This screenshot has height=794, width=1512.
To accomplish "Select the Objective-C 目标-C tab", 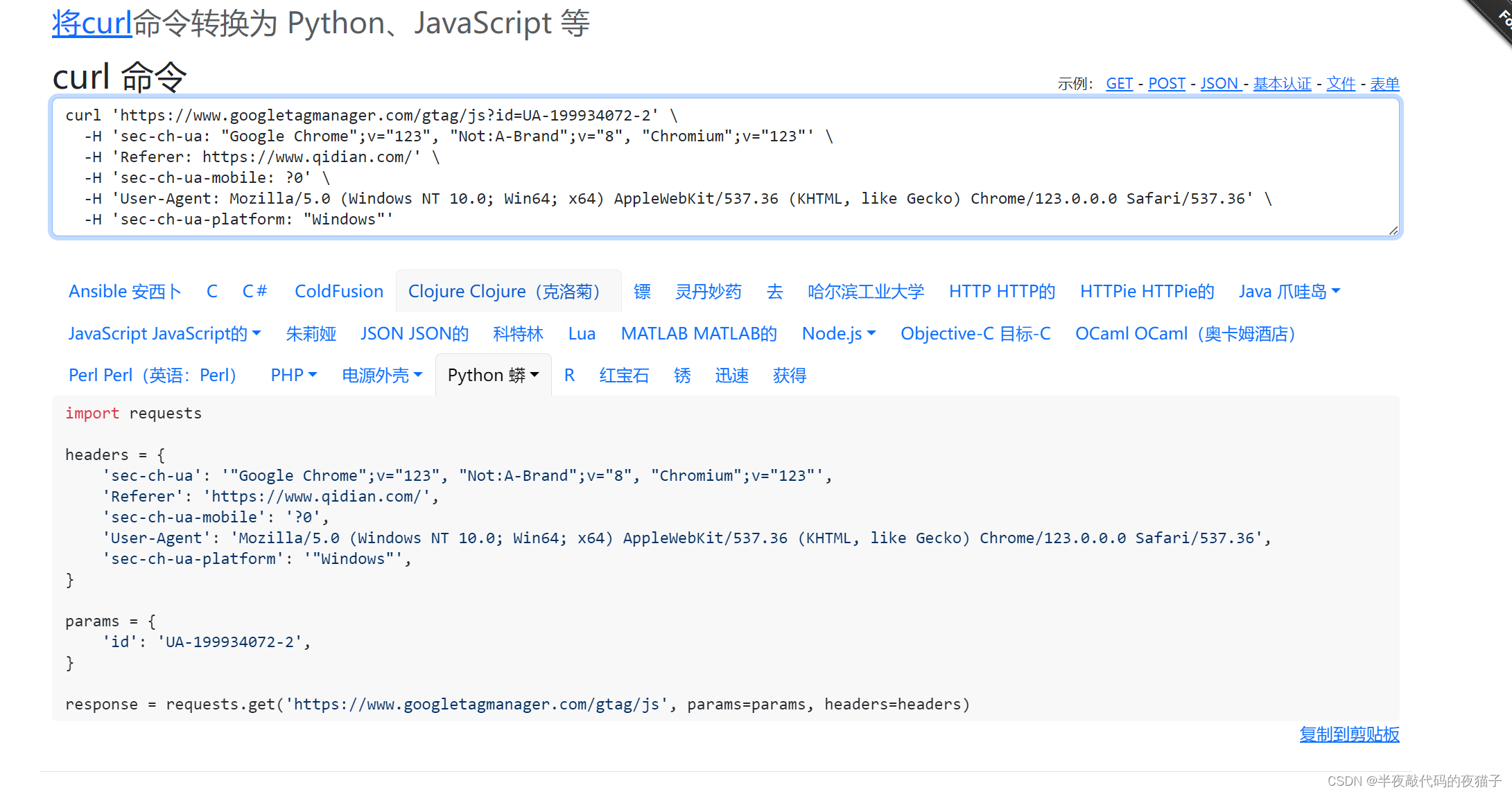I will coord(975,334).
